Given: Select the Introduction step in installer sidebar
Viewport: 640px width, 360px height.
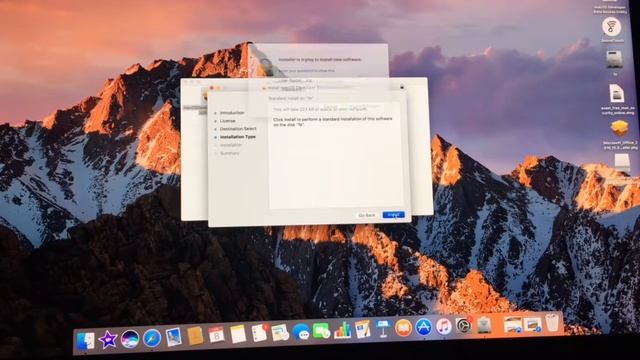Looking at the screenshot, I should (x=232, y=113).
